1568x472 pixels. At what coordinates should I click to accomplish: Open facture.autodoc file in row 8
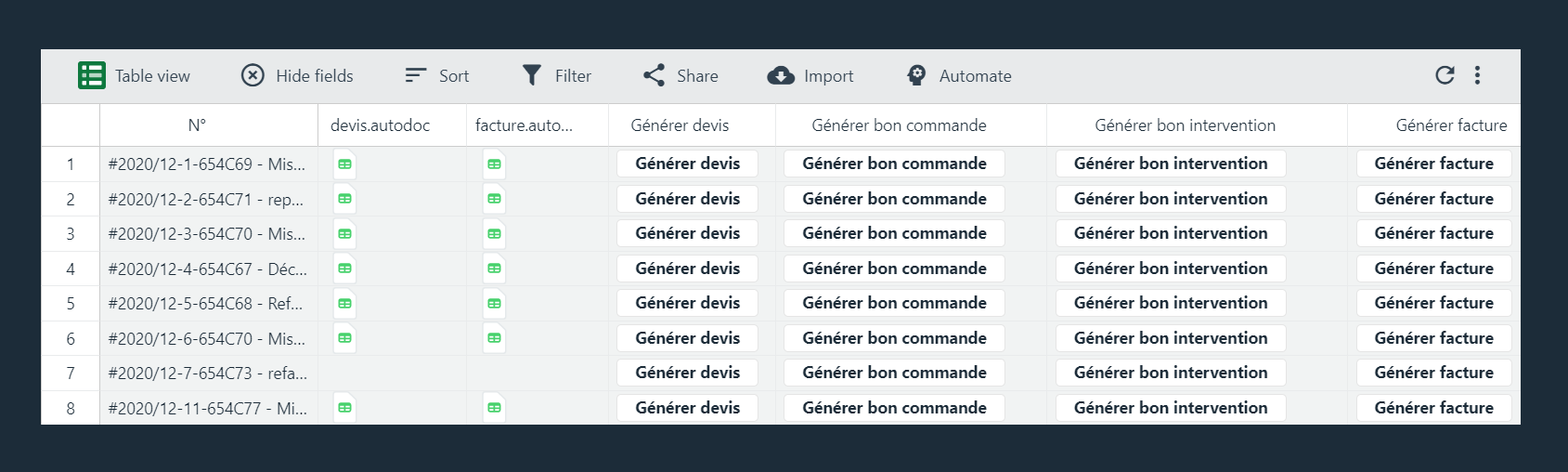tap(494, 408)
